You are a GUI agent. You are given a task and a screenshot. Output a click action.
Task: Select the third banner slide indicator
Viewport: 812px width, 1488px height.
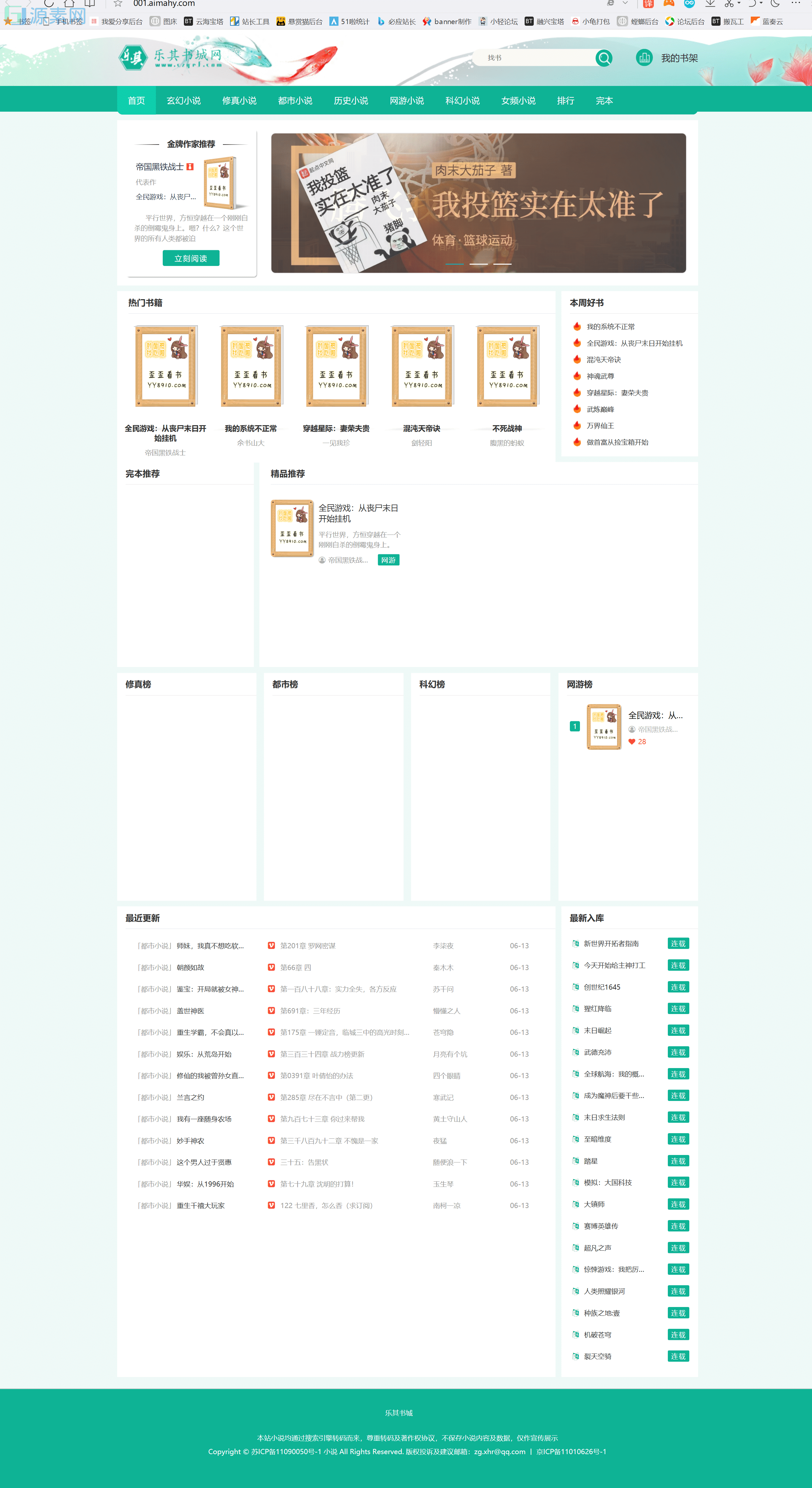[502, 264]
